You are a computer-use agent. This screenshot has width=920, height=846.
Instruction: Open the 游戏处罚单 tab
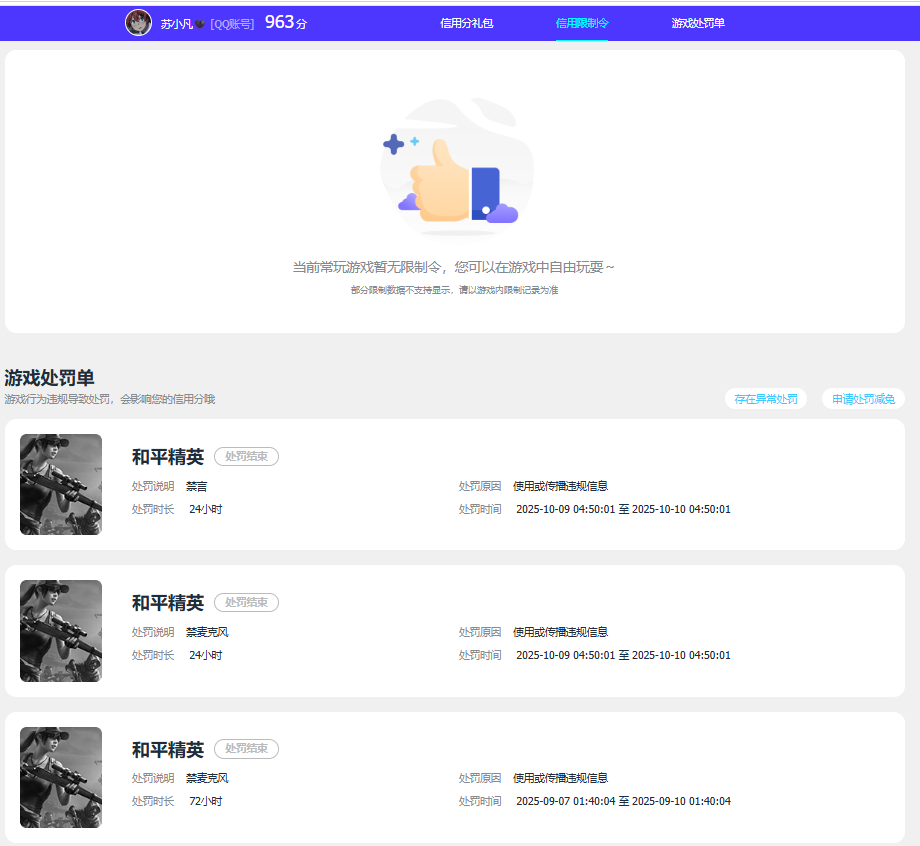click(x=698, y=21)
